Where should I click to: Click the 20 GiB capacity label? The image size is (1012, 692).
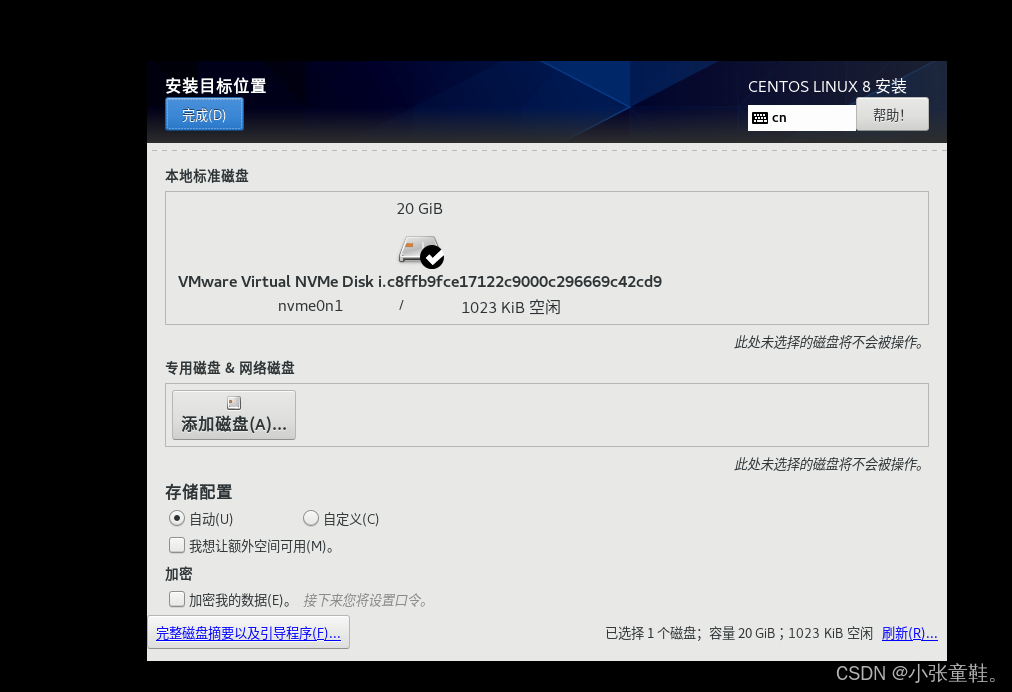tap(419, 208)
